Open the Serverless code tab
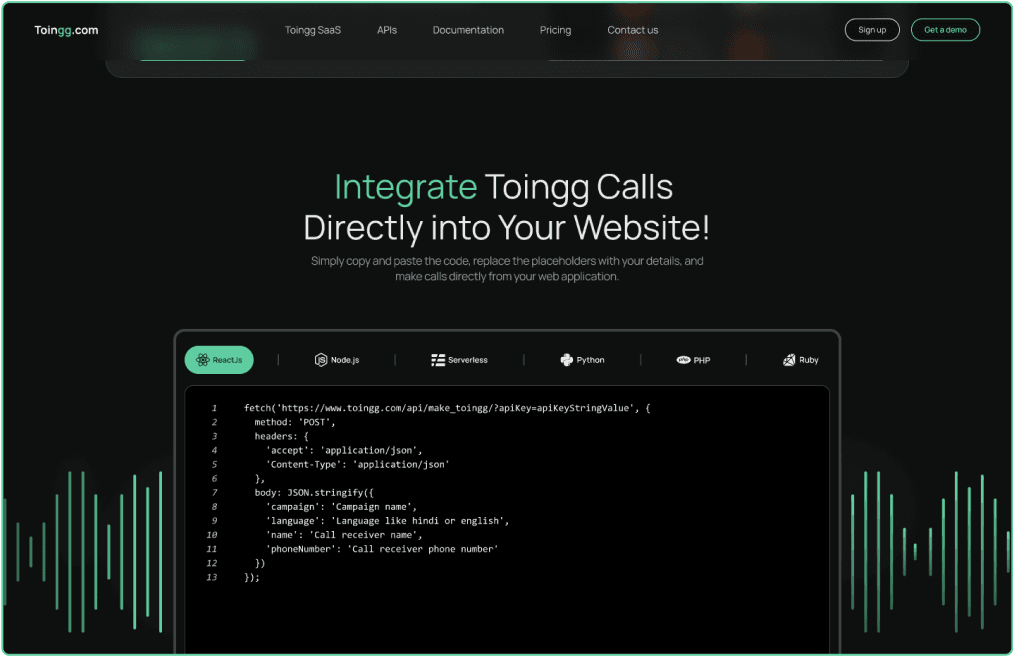Viewport: 1013px width, 656px height. pos(459,360)
